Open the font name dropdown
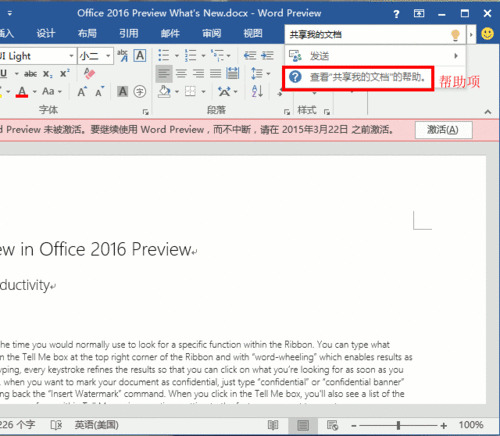The image size is (500, 436). coord(71,56)
